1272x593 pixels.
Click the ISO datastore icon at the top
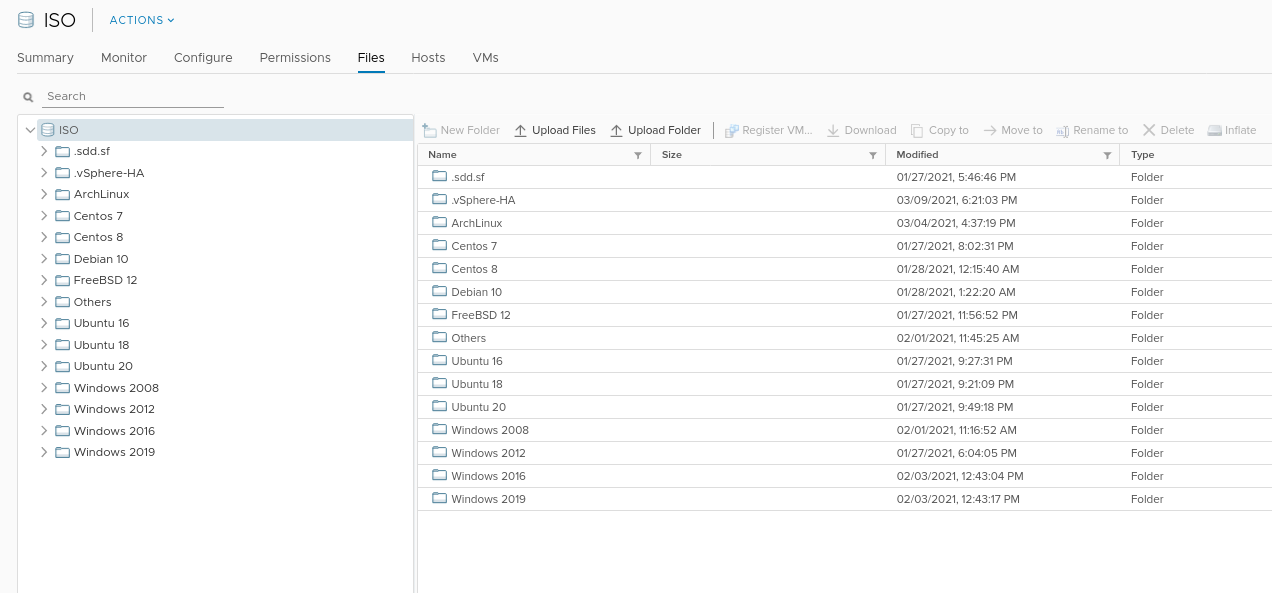coord(26,19)
